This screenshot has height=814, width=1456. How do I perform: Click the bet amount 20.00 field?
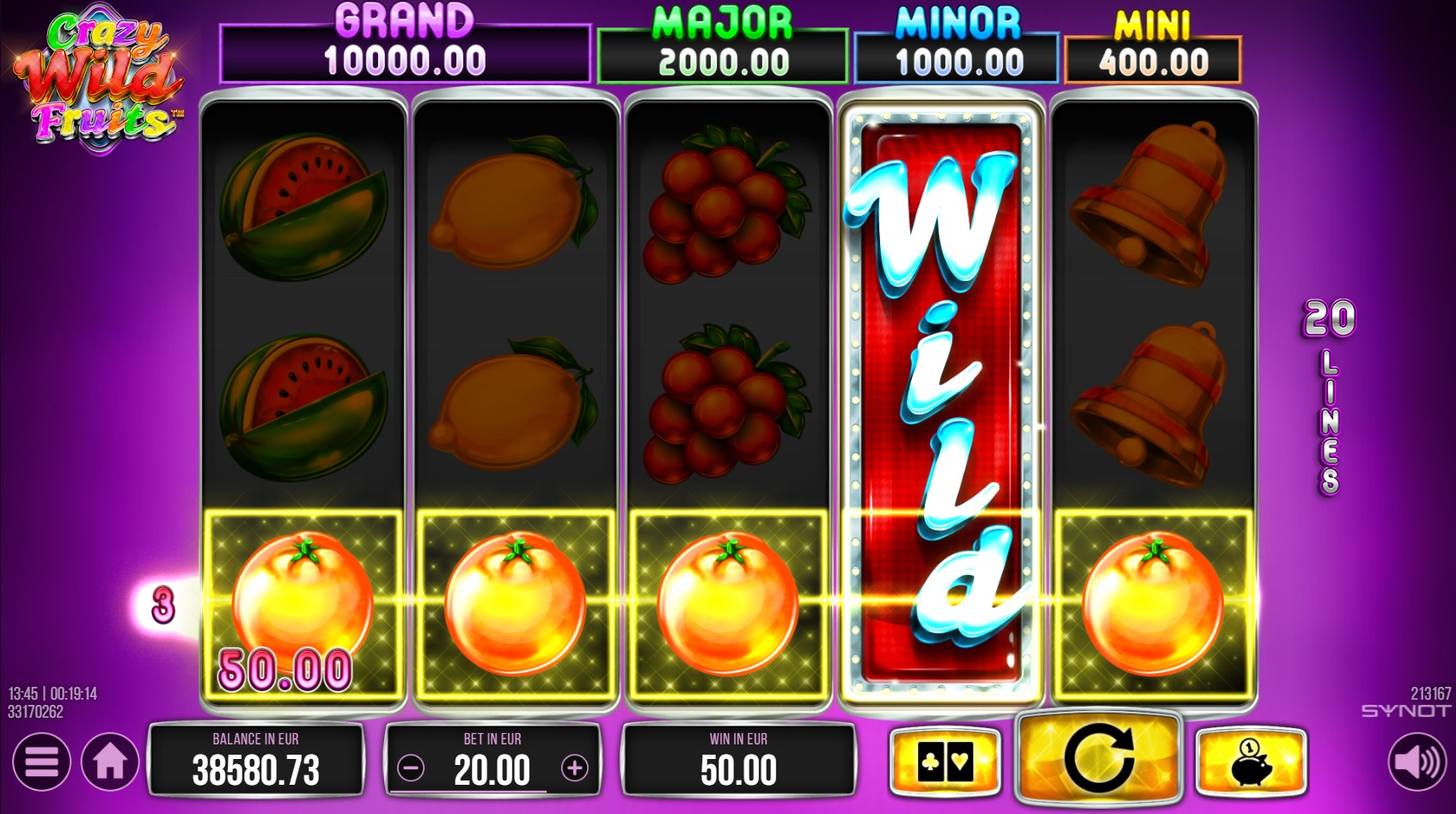click(492, 761)
